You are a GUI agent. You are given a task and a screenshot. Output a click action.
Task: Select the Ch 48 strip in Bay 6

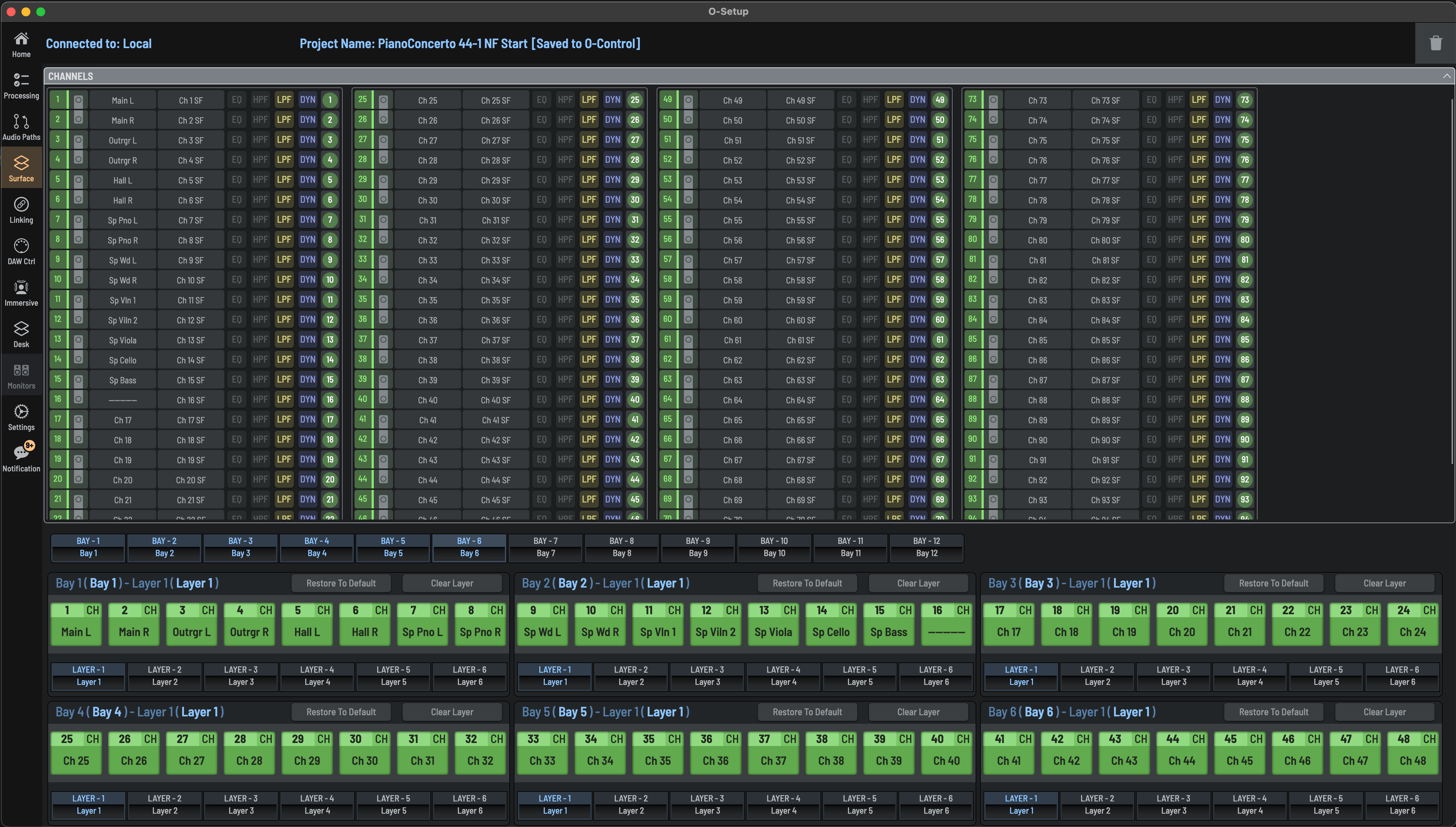click(x=1413, y=753)
